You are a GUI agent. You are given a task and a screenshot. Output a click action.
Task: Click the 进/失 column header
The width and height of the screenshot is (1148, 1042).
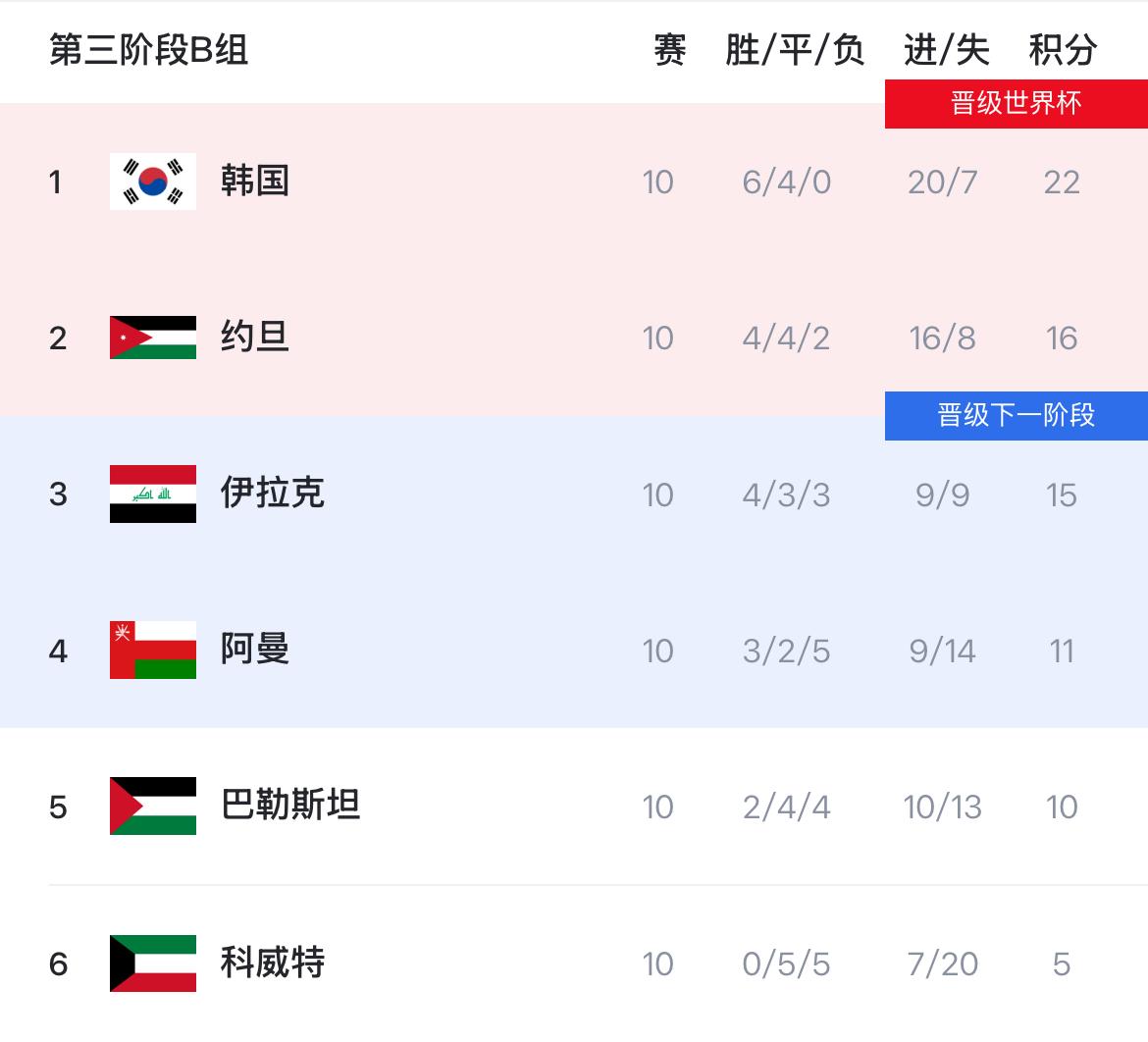[x=946, y=50]
